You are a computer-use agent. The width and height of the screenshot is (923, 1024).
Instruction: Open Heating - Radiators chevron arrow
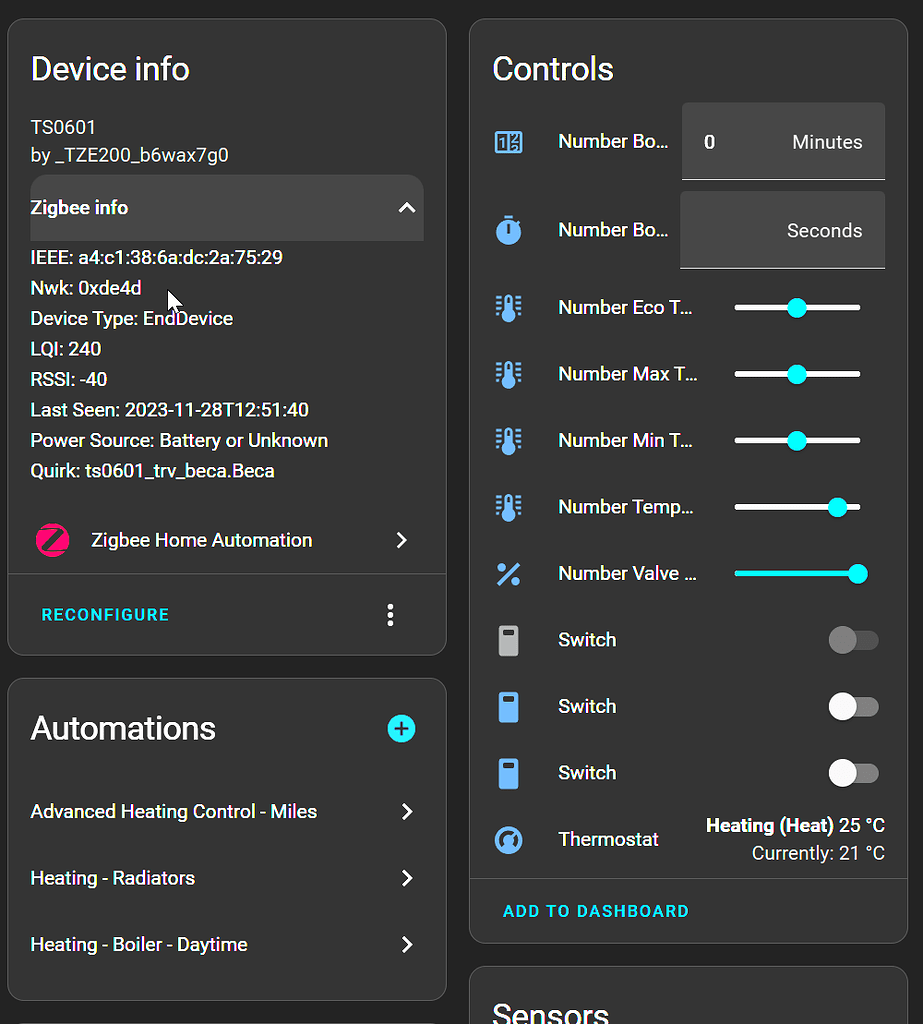[407, 878]
